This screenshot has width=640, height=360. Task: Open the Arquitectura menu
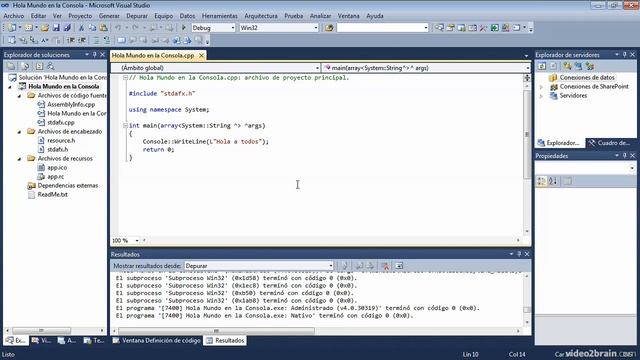pyautogui.click(x=261, y=16)
